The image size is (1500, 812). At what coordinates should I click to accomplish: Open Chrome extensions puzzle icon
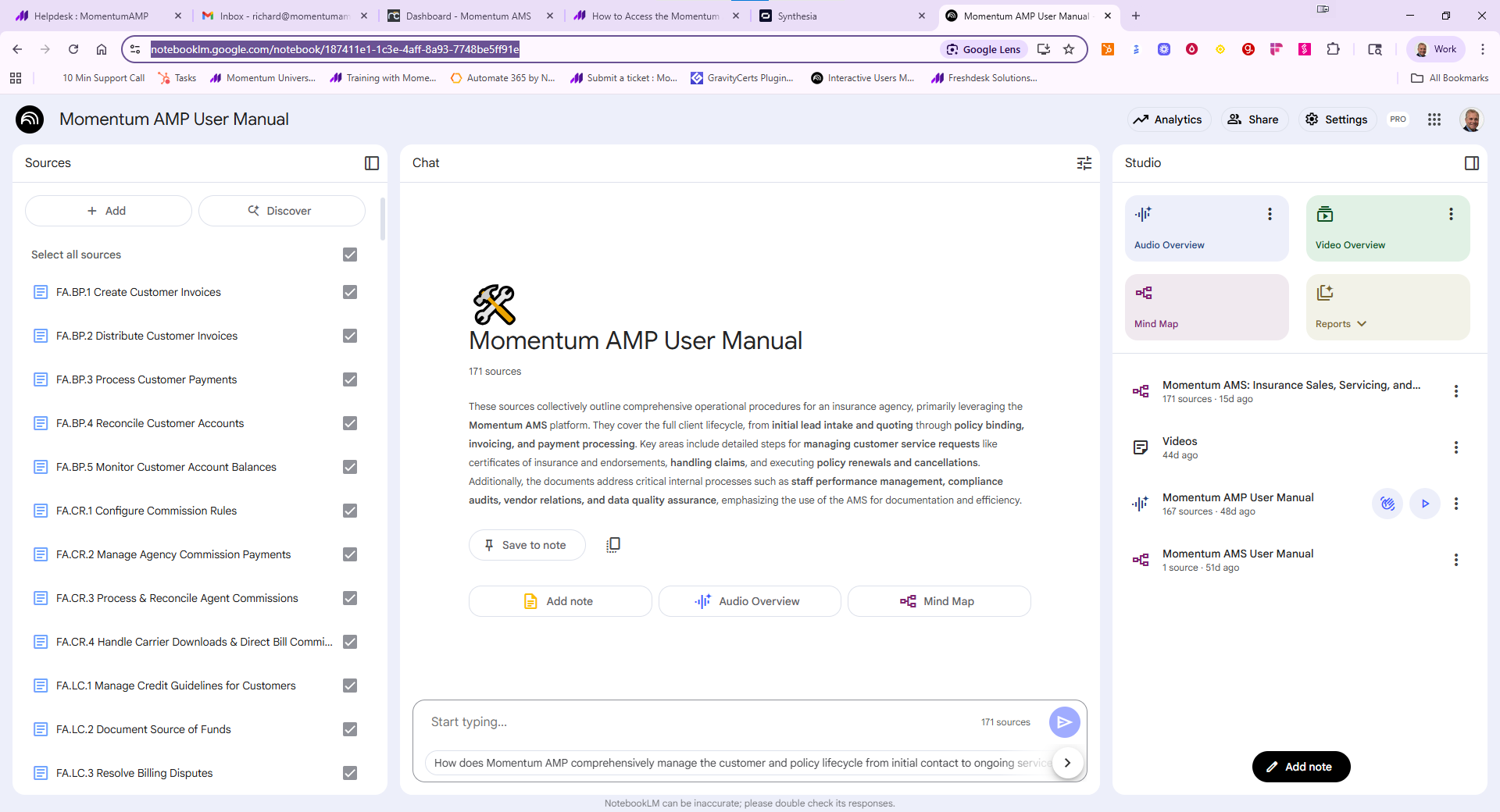(1333, 49)
